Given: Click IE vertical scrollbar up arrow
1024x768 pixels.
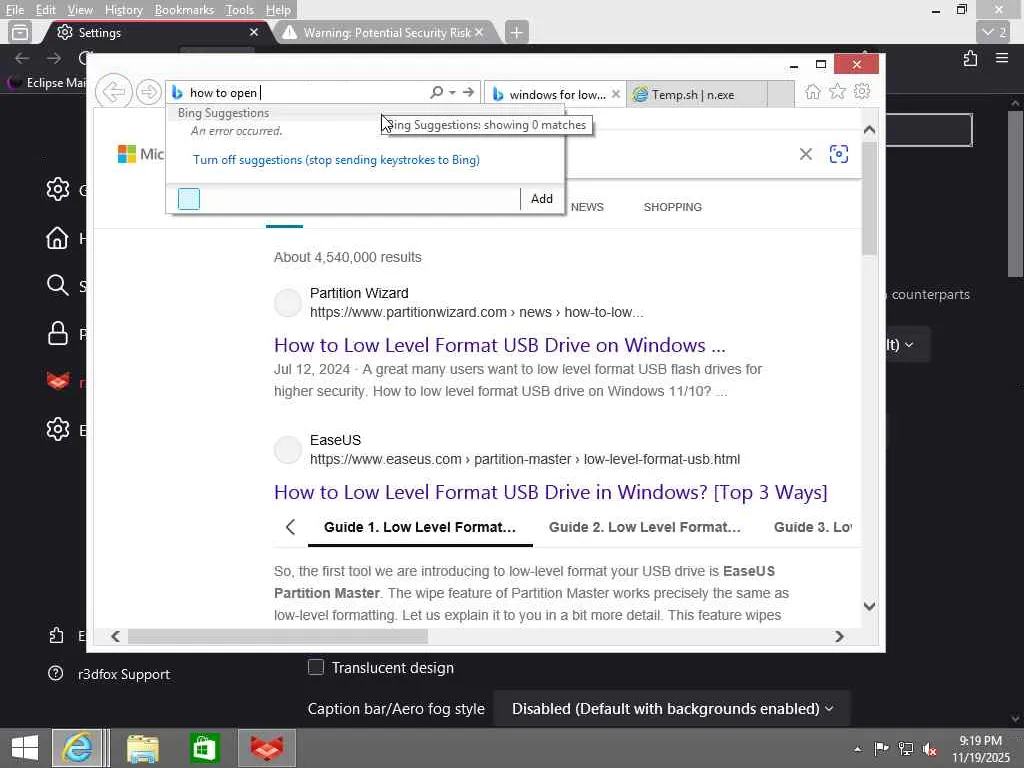Looking at the screenshot, I should (x=869, y=130).
